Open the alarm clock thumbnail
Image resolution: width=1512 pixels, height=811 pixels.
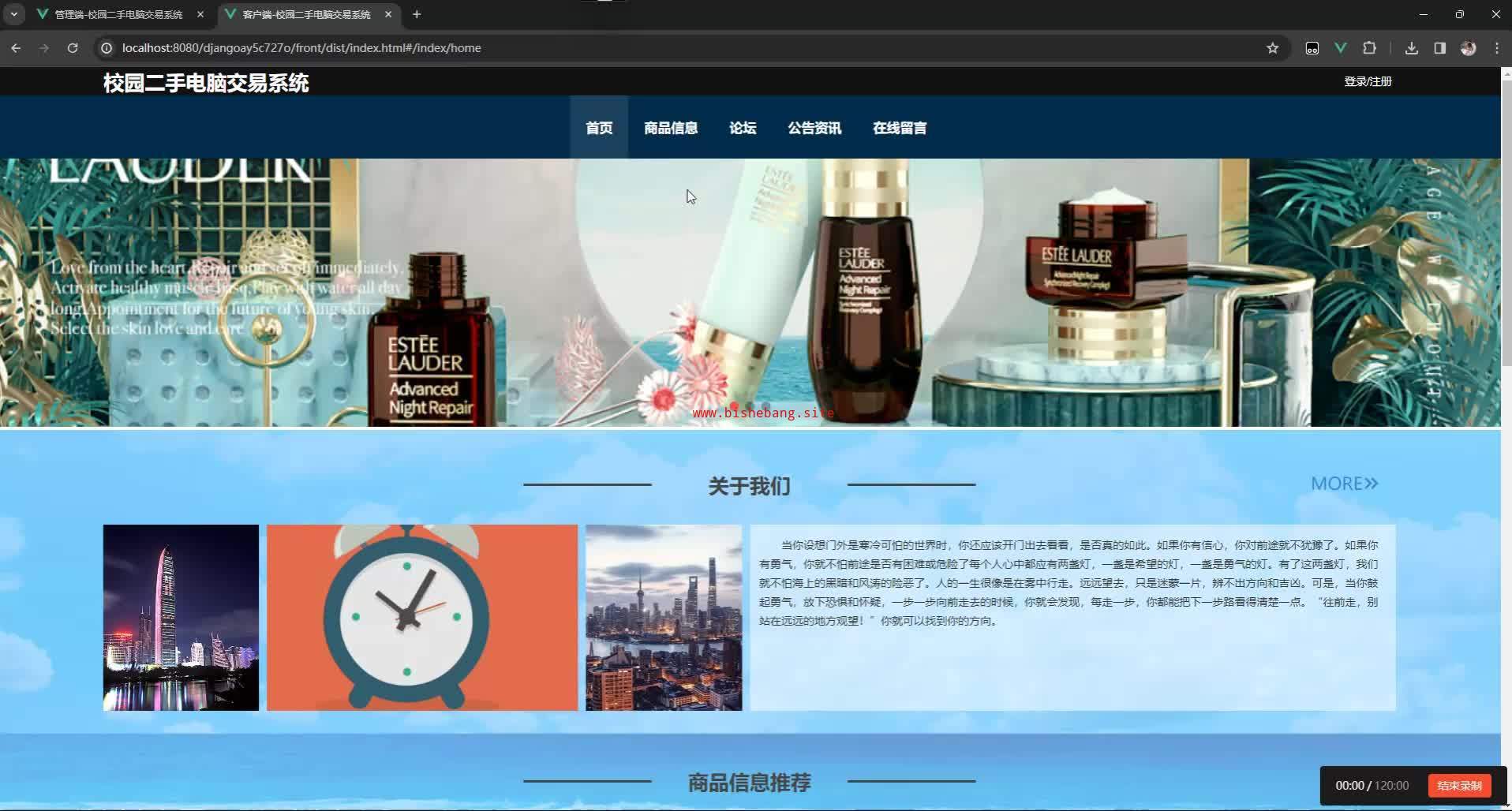pyautogui.click(x=422, y=618)
